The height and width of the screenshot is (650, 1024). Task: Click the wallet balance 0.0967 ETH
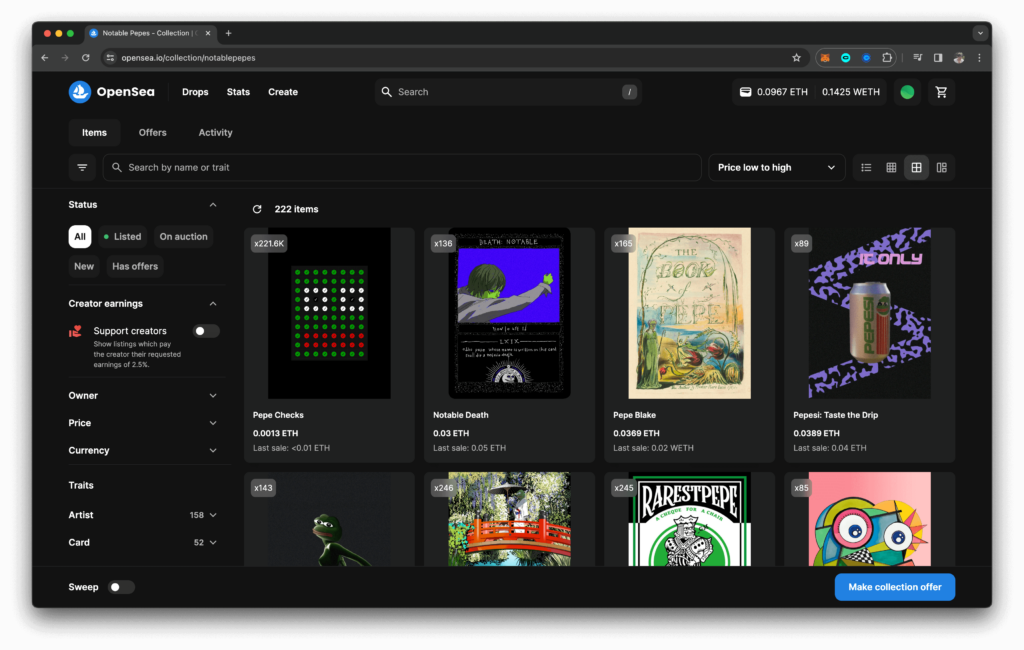(x=773, y=92)
